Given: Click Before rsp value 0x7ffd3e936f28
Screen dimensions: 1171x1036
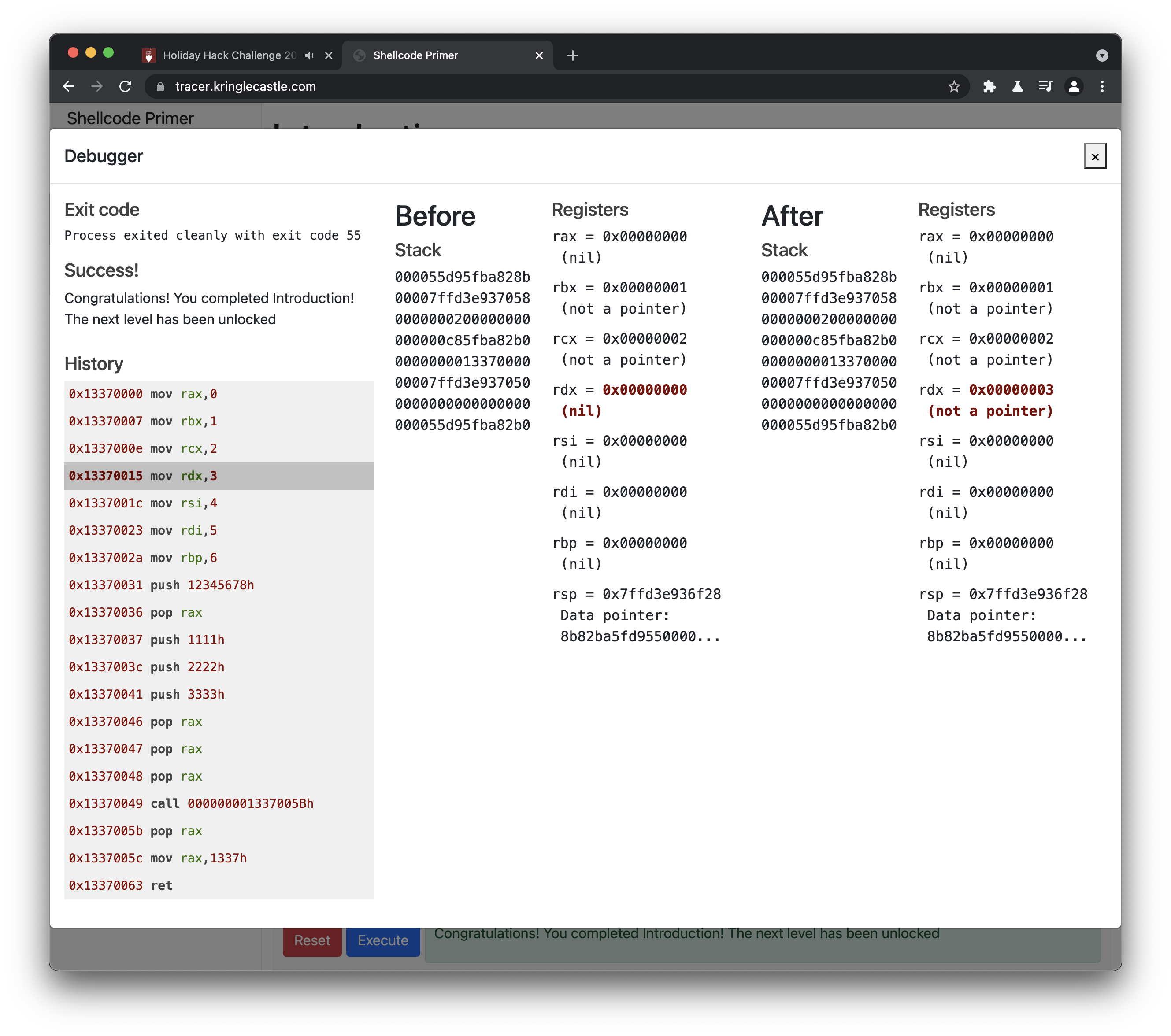Looking at the screenshot, I should (x=662, y=595).
